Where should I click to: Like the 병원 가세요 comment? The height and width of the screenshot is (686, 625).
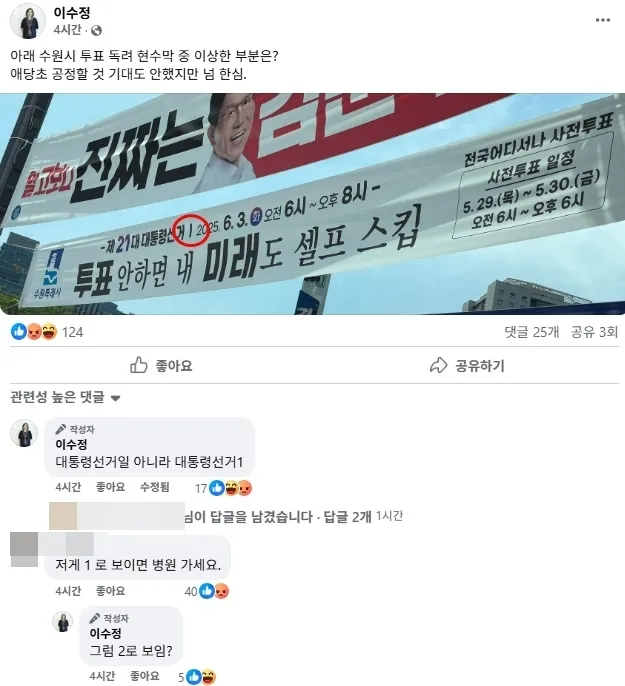point(110,591)
